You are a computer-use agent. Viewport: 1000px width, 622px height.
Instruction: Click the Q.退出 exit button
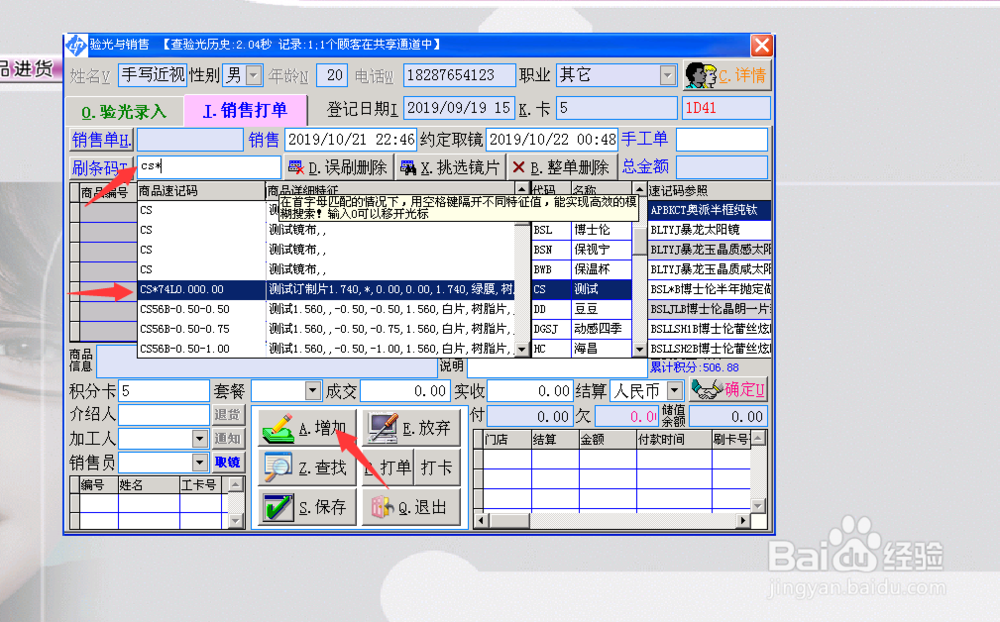click(x=411, y=507)
